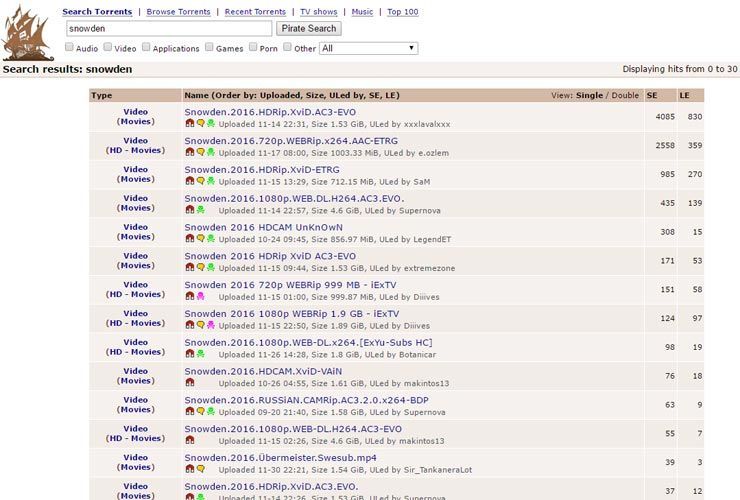
Task: Comments icon for Snowden.2016.HDRip.XviD-ETRG
Action: click(x=201, y=181)
